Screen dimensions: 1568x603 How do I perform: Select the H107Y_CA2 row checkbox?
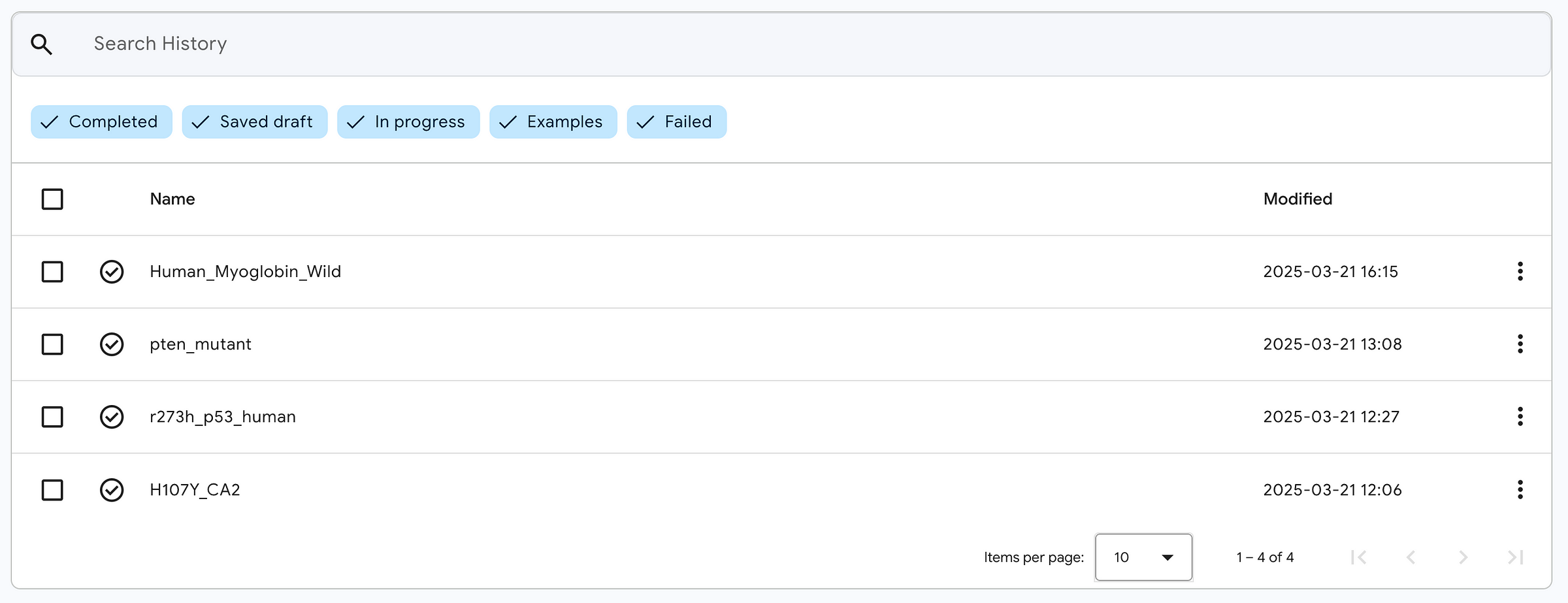point(52,490)
